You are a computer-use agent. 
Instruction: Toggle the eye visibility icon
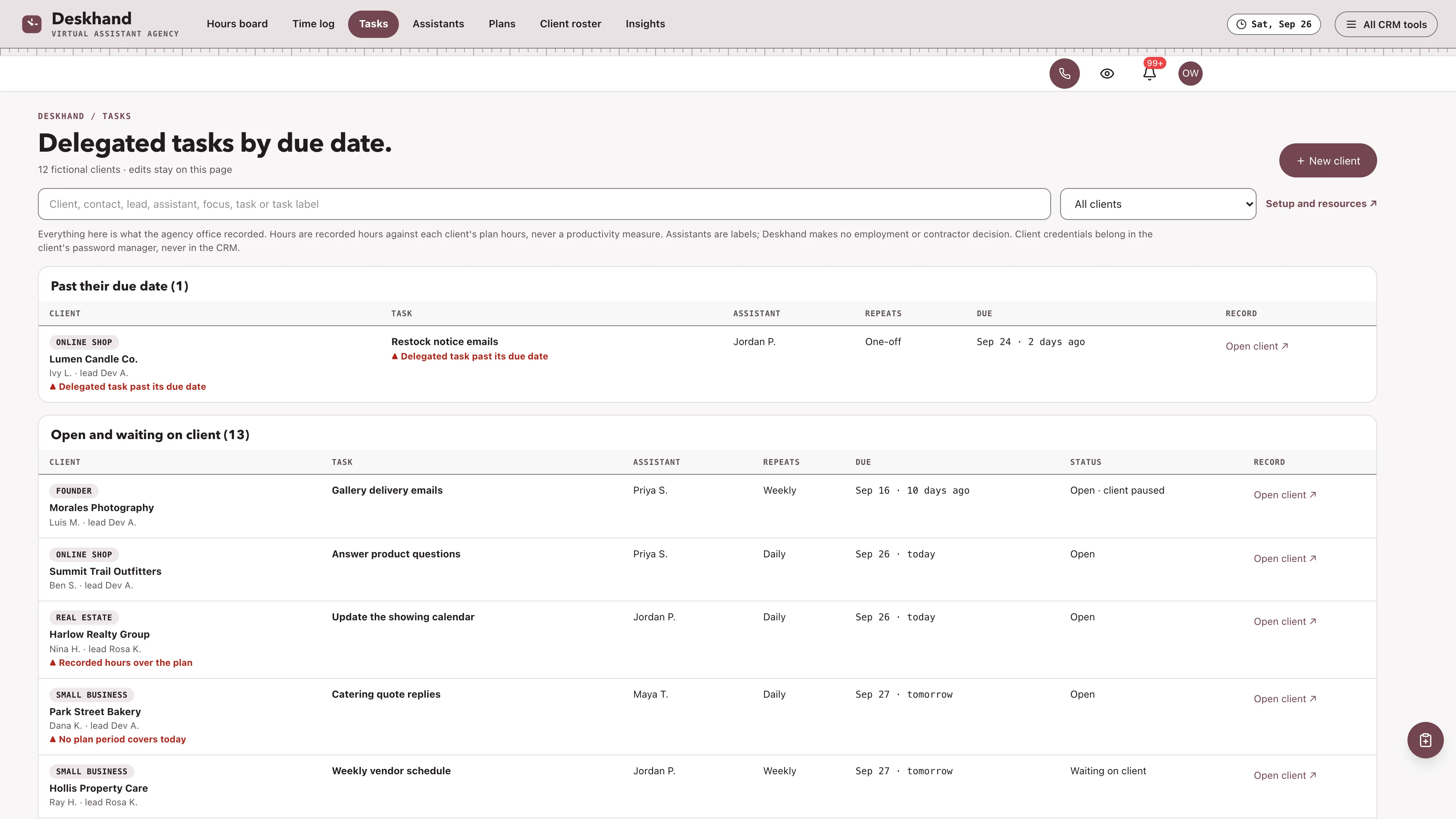(x=1107, y=74)
